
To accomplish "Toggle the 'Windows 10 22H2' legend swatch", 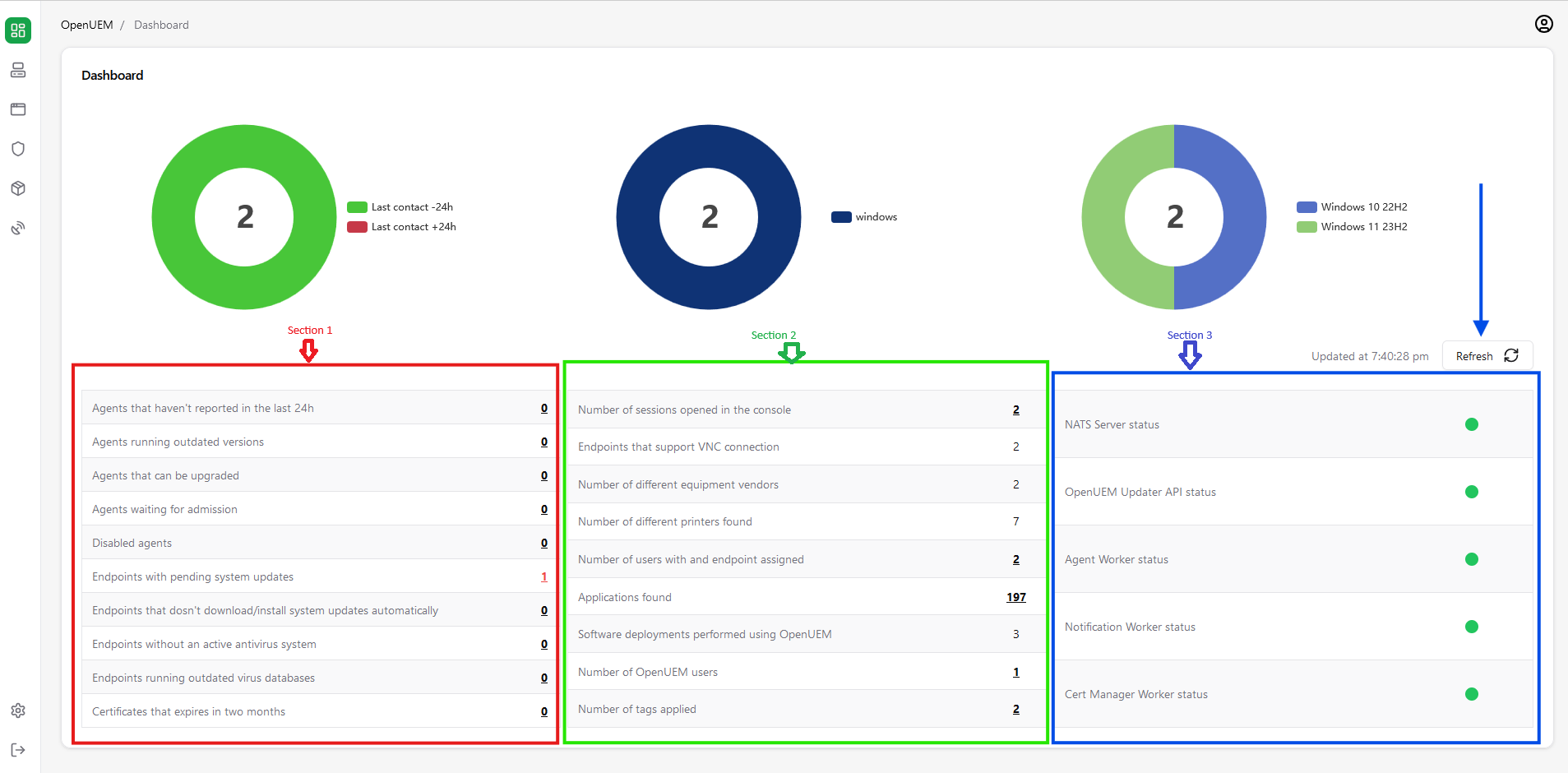I will pyautogui.click(x=1307, y=207).
